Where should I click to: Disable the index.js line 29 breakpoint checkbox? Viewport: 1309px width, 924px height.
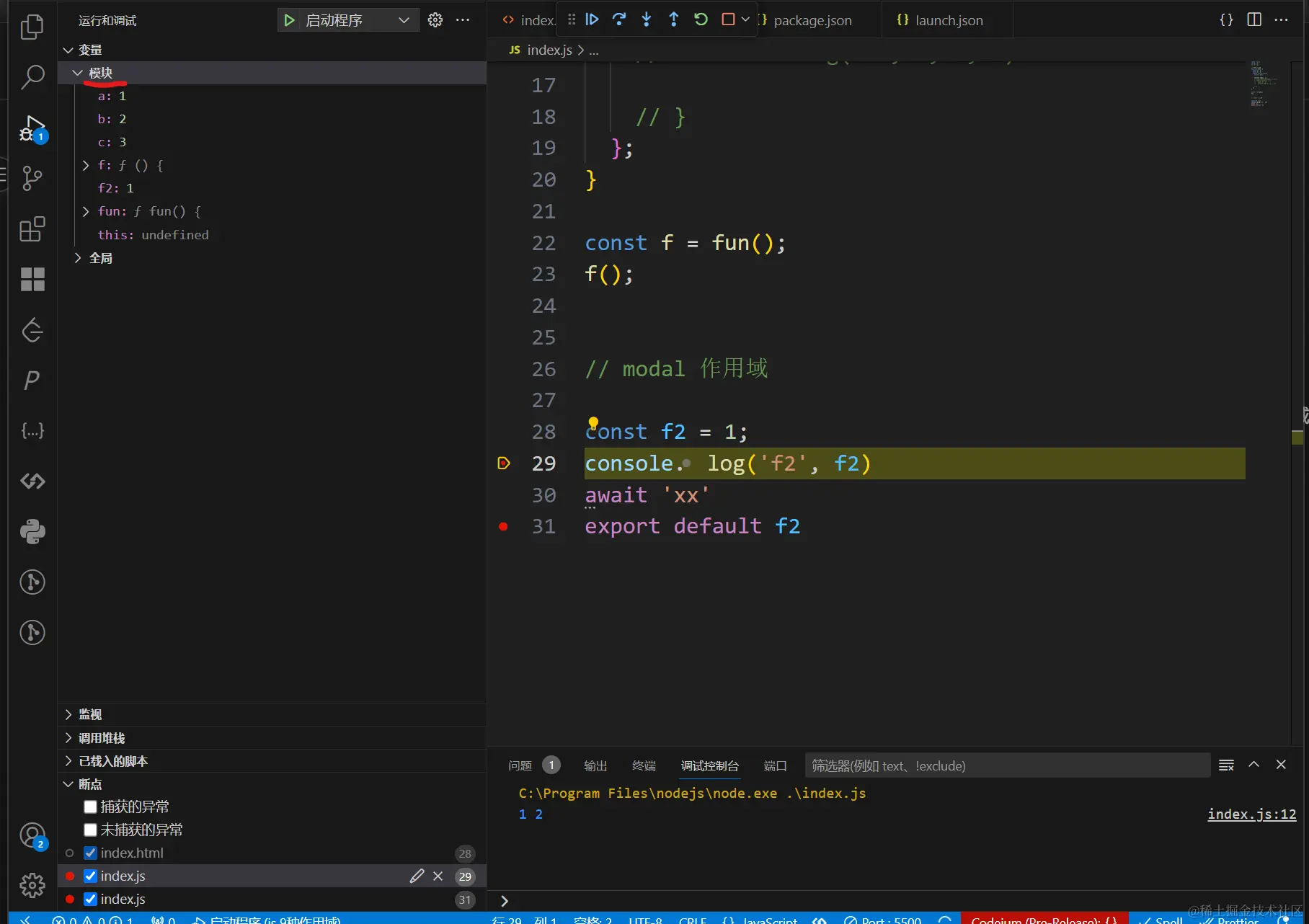click(x=90, y=876)
